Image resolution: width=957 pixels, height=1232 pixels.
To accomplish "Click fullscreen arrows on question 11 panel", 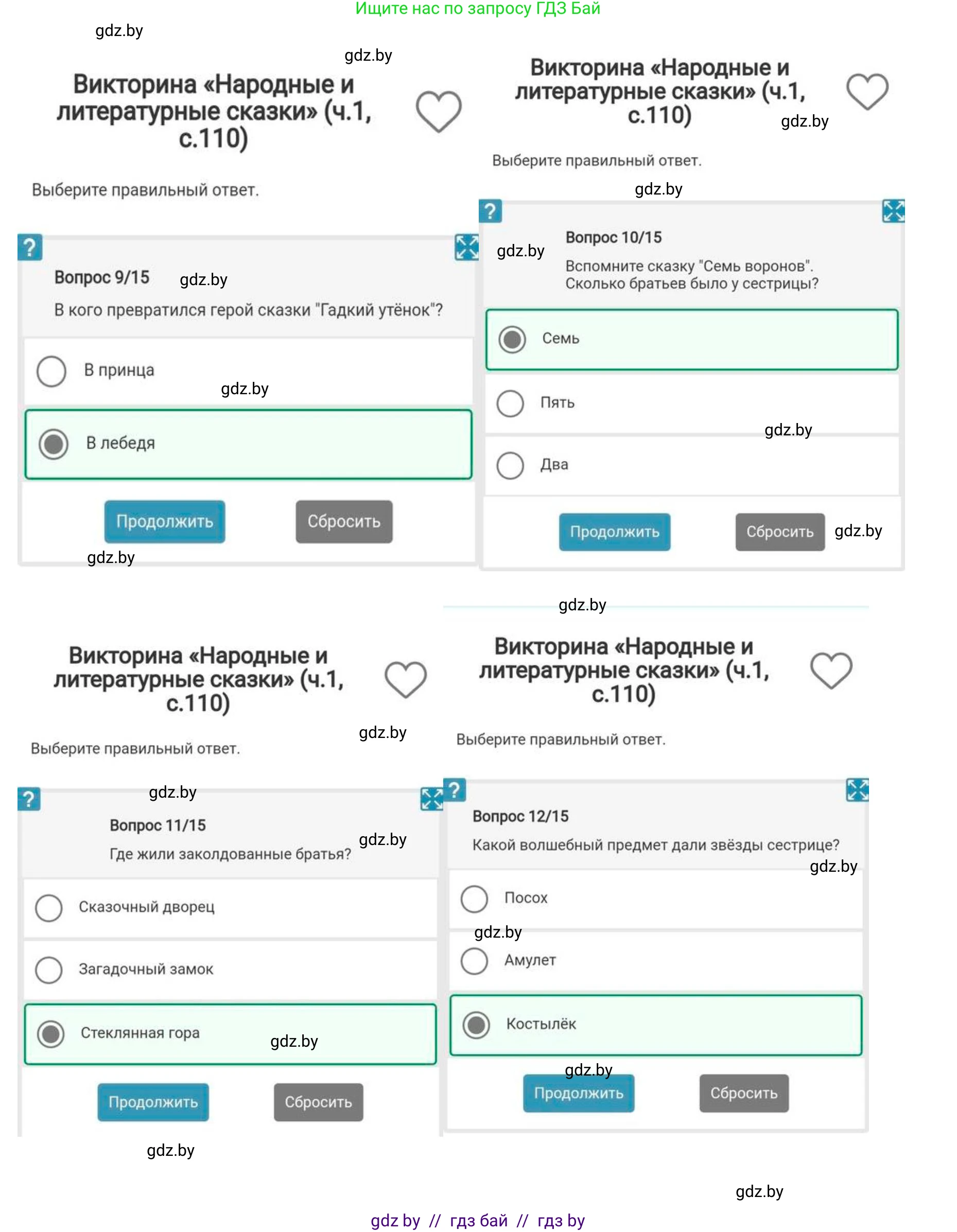I will (432, 799).
